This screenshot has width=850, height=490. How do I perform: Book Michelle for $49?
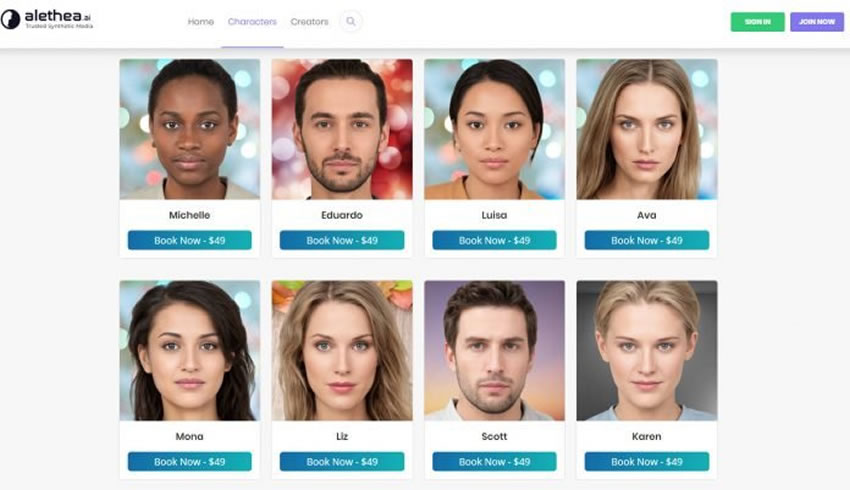pos(190,240)
